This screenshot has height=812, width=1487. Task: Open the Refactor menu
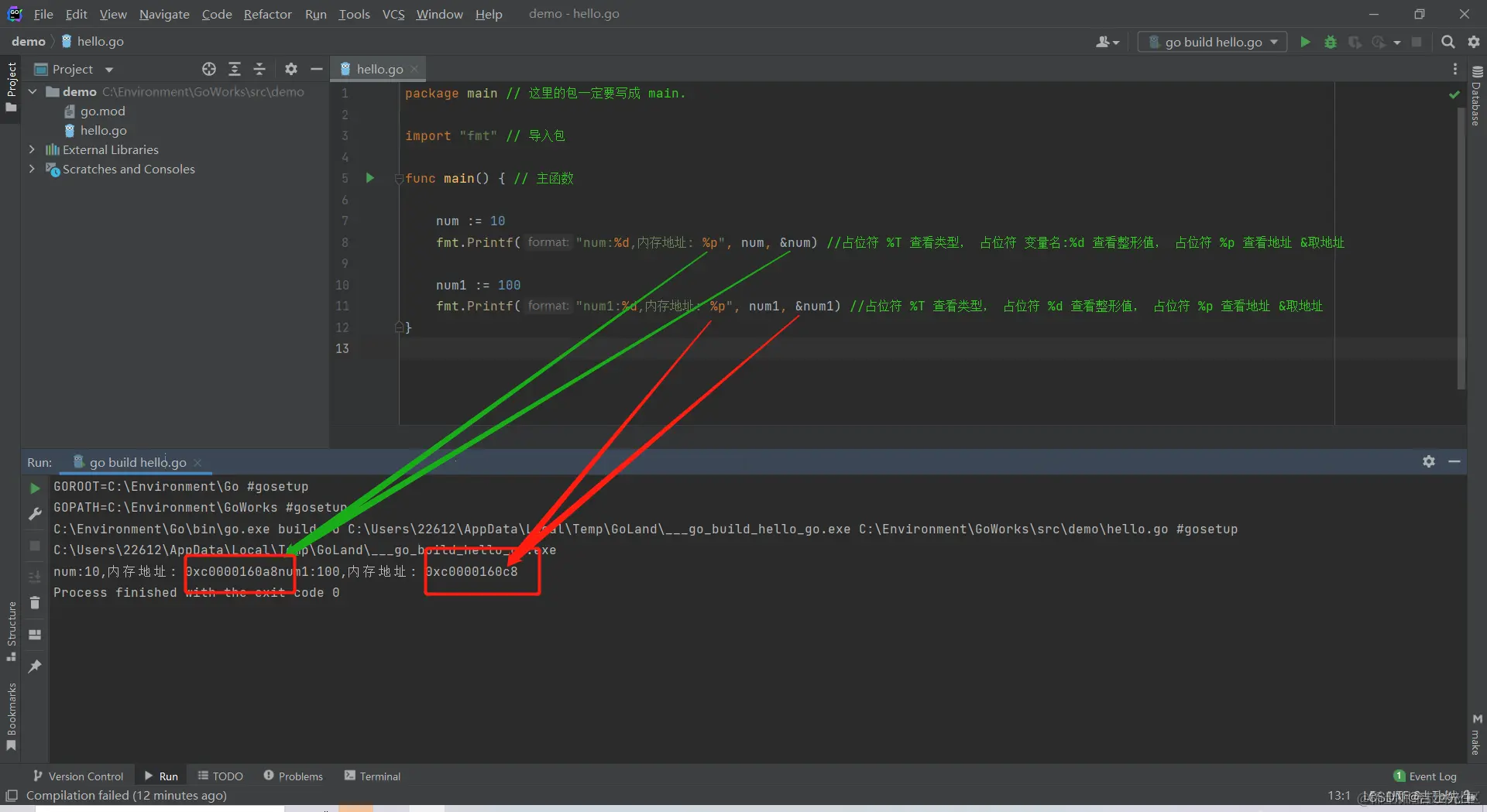(x=268, y=14)
